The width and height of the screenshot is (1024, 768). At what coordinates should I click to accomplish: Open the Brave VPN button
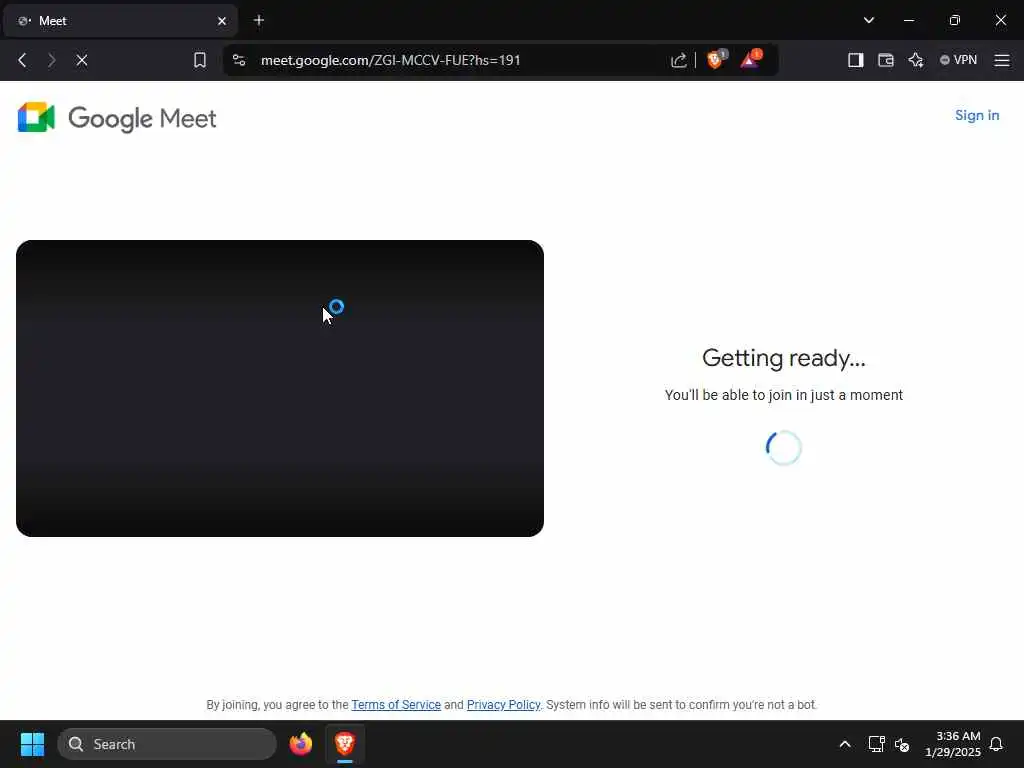[x=958, y=60]
